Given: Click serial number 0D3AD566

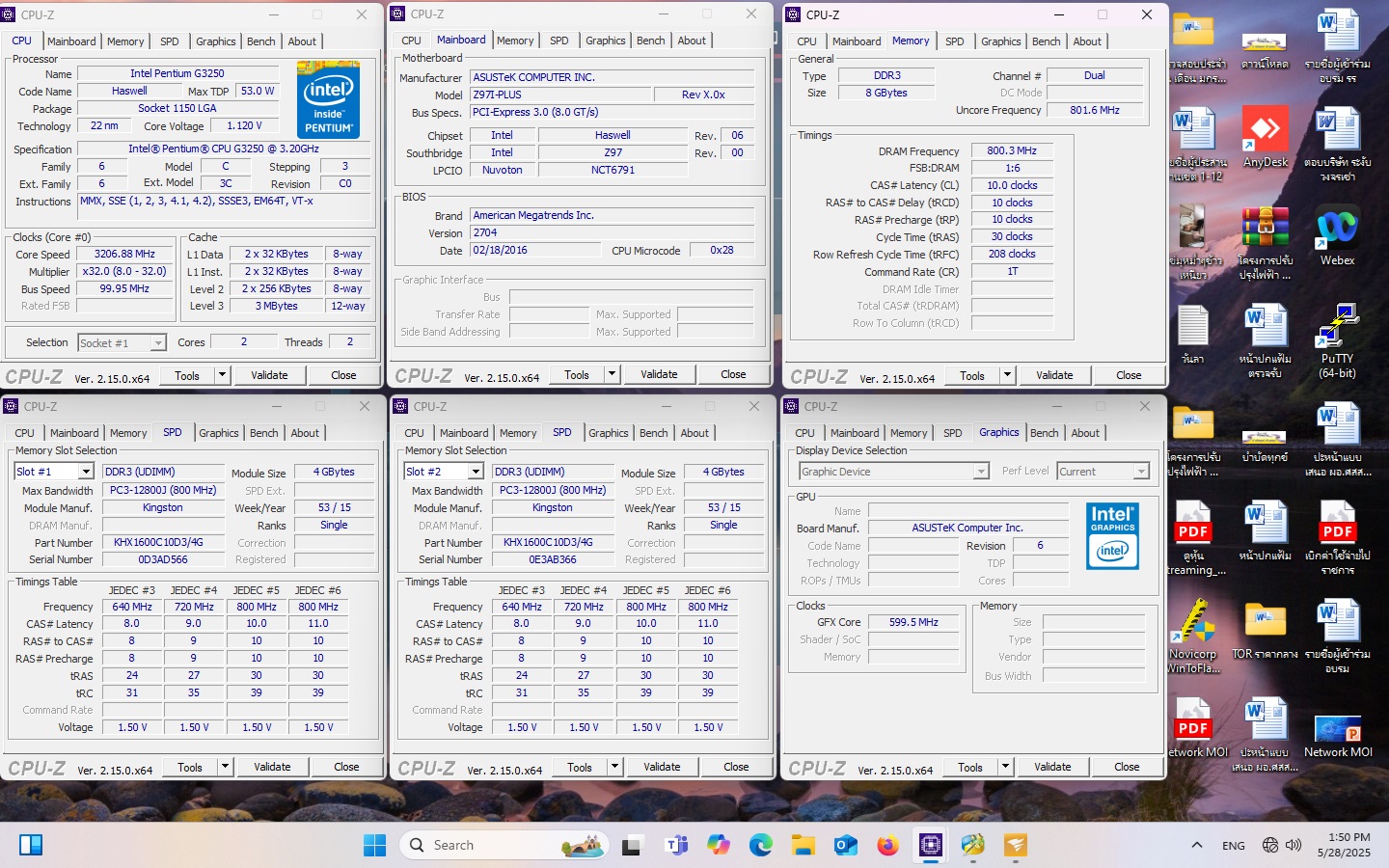Looking at the screenshot, I should [163, 559].
